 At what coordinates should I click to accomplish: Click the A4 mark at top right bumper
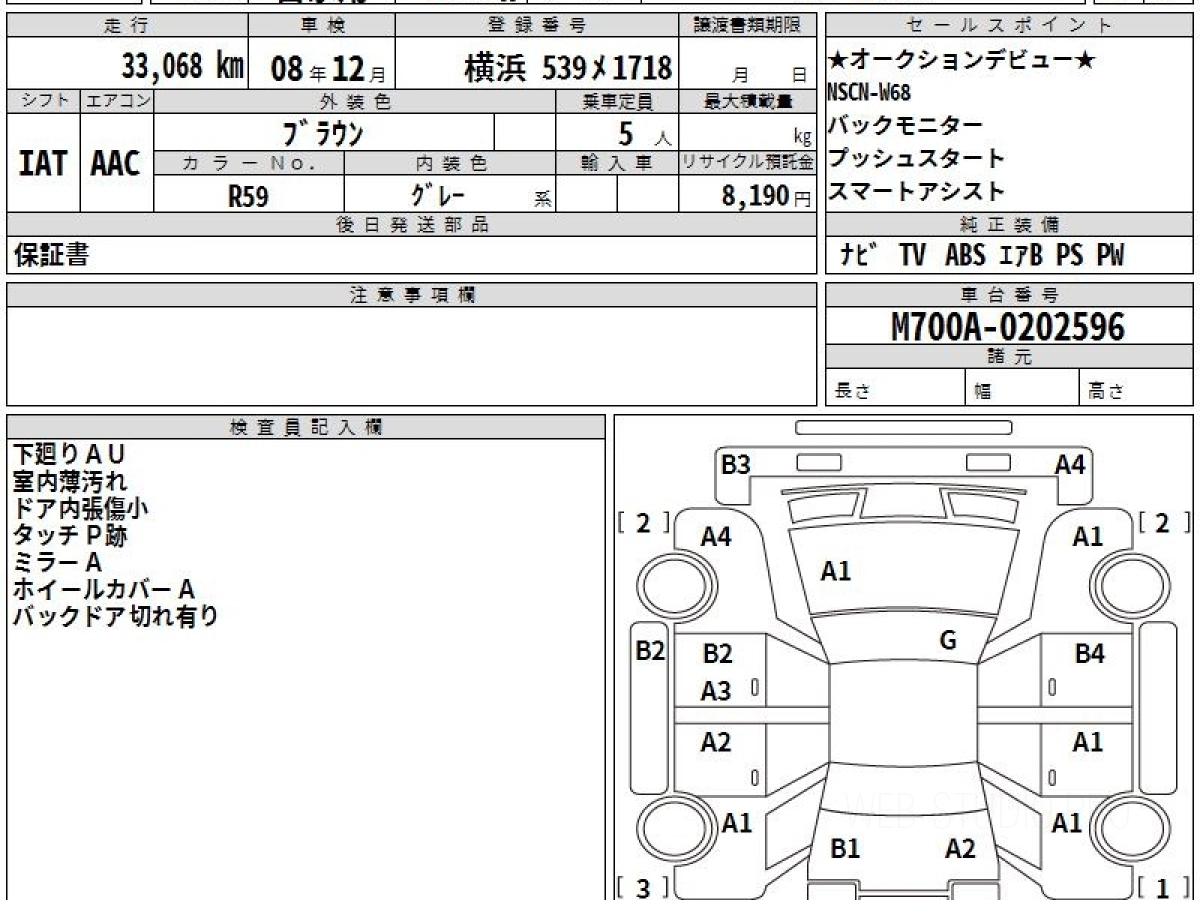click(1070, 464)
